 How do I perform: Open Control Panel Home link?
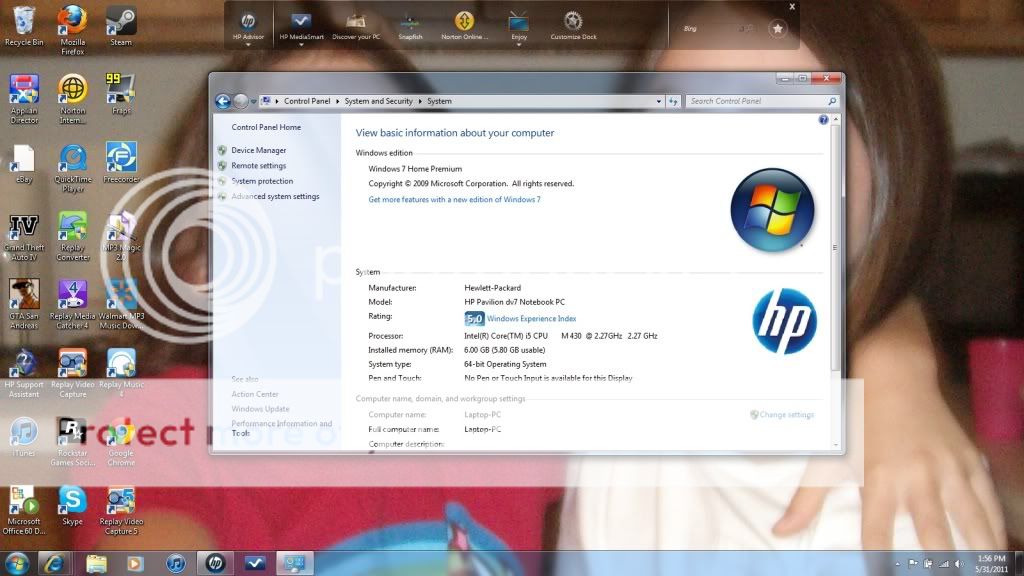[x=266, y=127]
